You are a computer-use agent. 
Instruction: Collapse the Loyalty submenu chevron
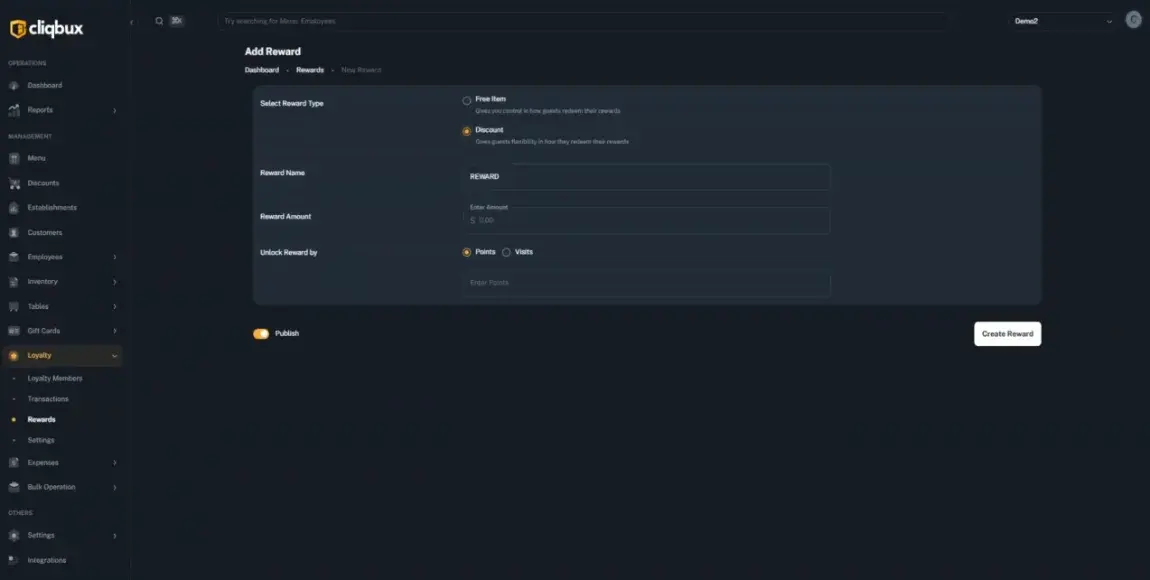click(114, 356)
